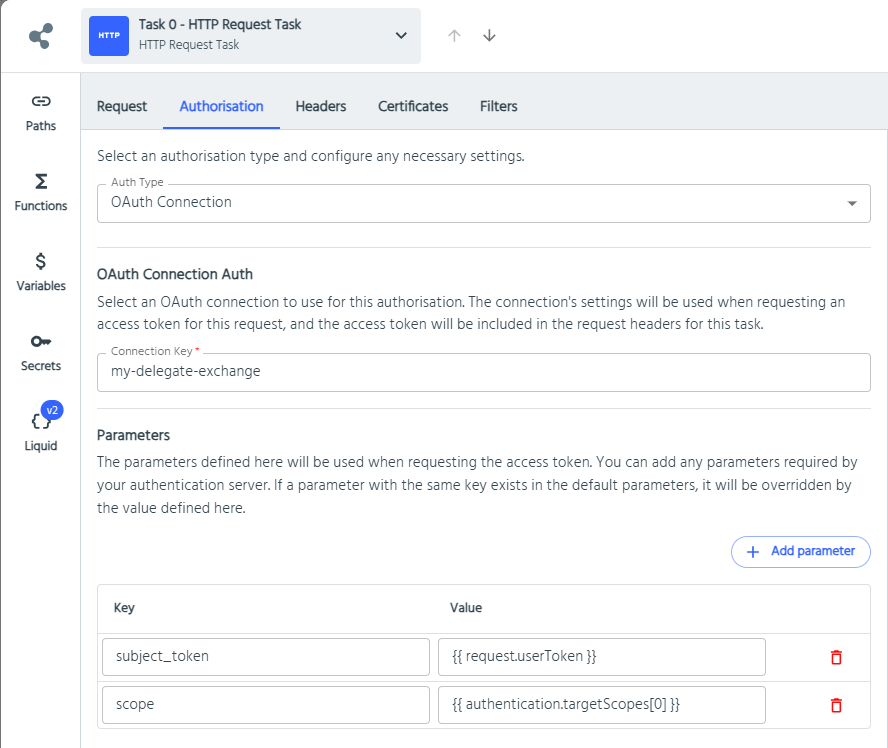Click the Add parameter button
This screenshot has height=748, width=888.
800,552
